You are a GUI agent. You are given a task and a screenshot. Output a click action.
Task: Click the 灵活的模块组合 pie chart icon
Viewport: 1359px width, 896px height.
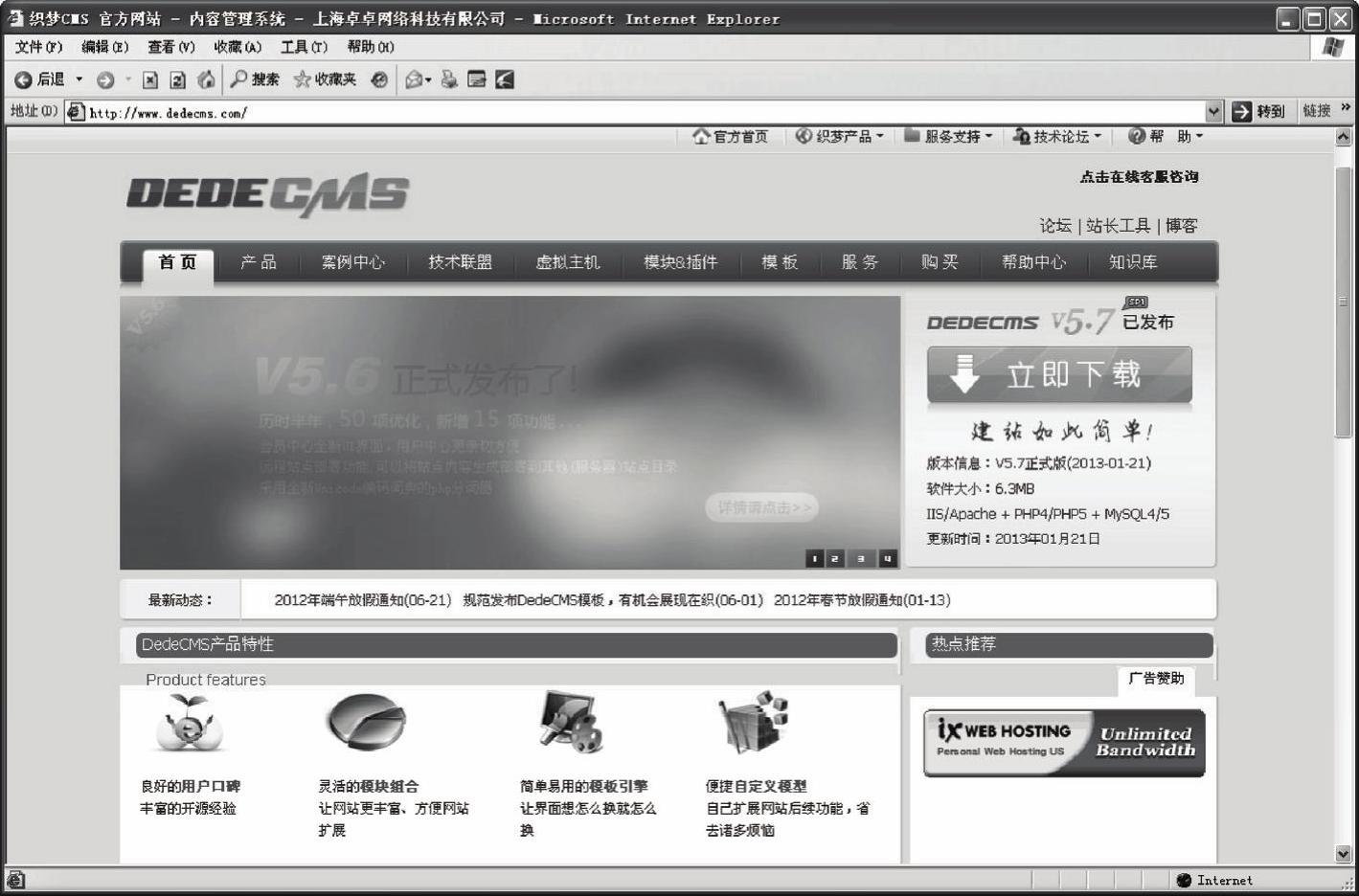point(366,722)
